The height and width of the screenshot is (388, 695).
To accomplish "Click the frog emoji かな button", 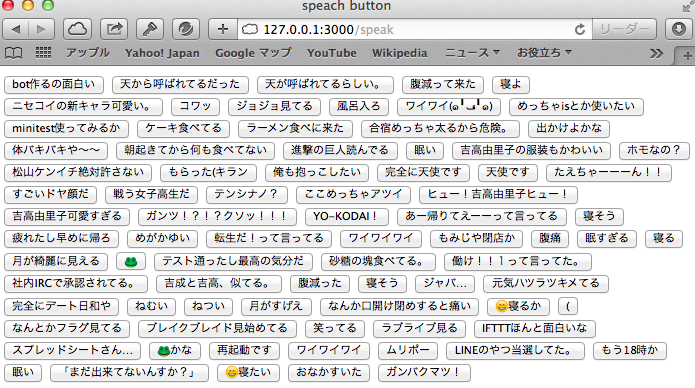I will point(175,351).
